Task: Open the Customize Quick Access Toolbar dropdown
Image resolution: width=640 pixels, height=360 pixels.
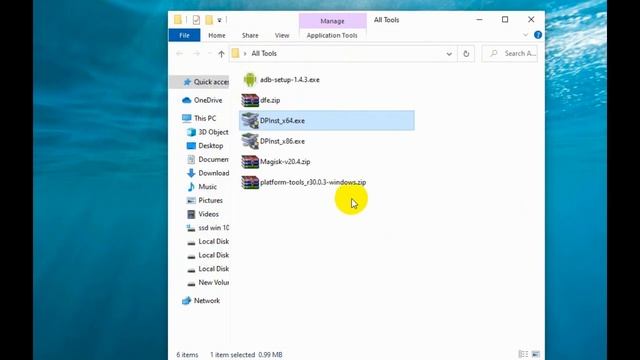Action: (x=220, y=20)
